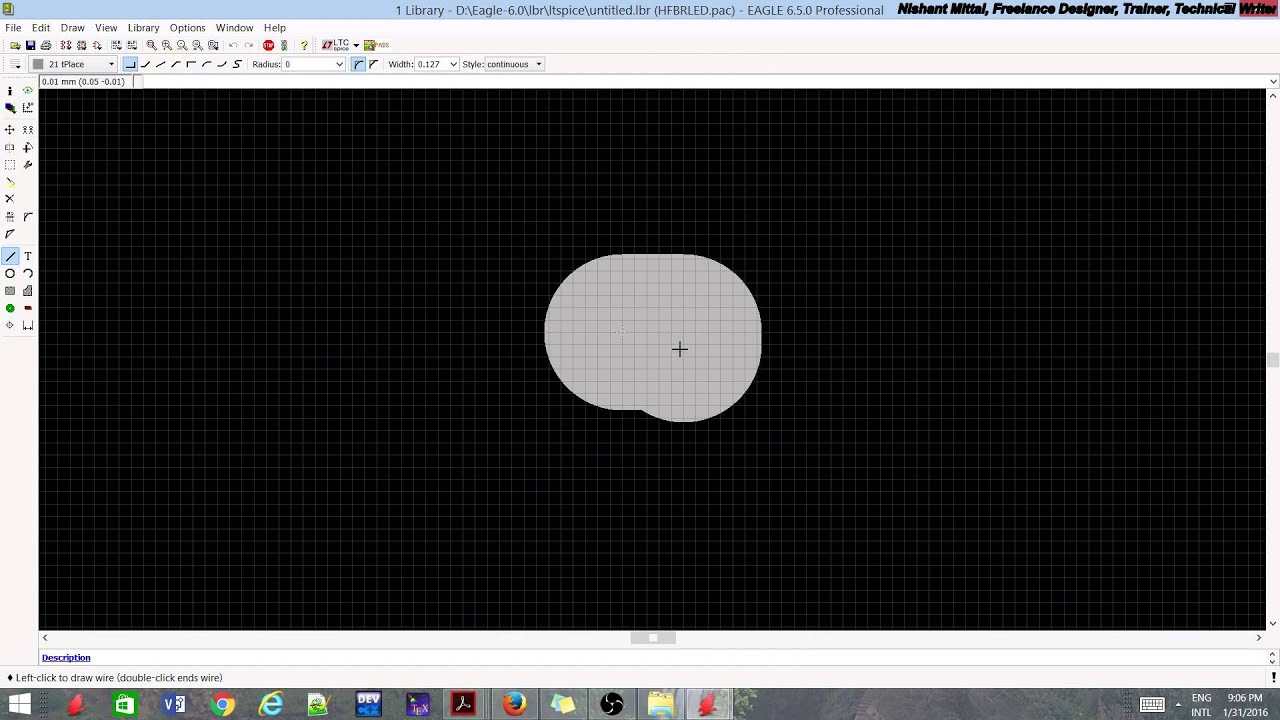Open the Width 0.127 dropdown

click(437, 64)
